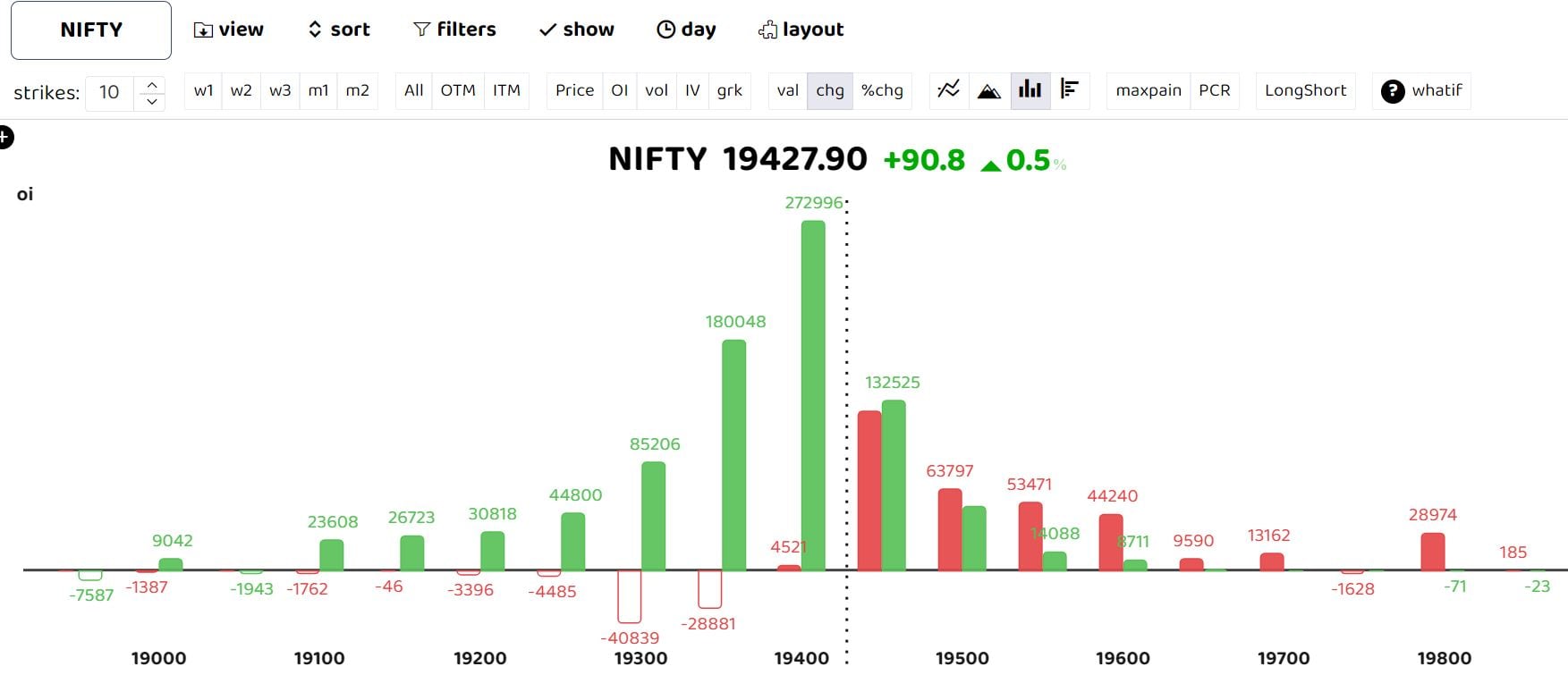Image resolution: width=1568 pixels, height=692 pixels.
Task: Select the w3 expiry
Action: tap(280, 90)
